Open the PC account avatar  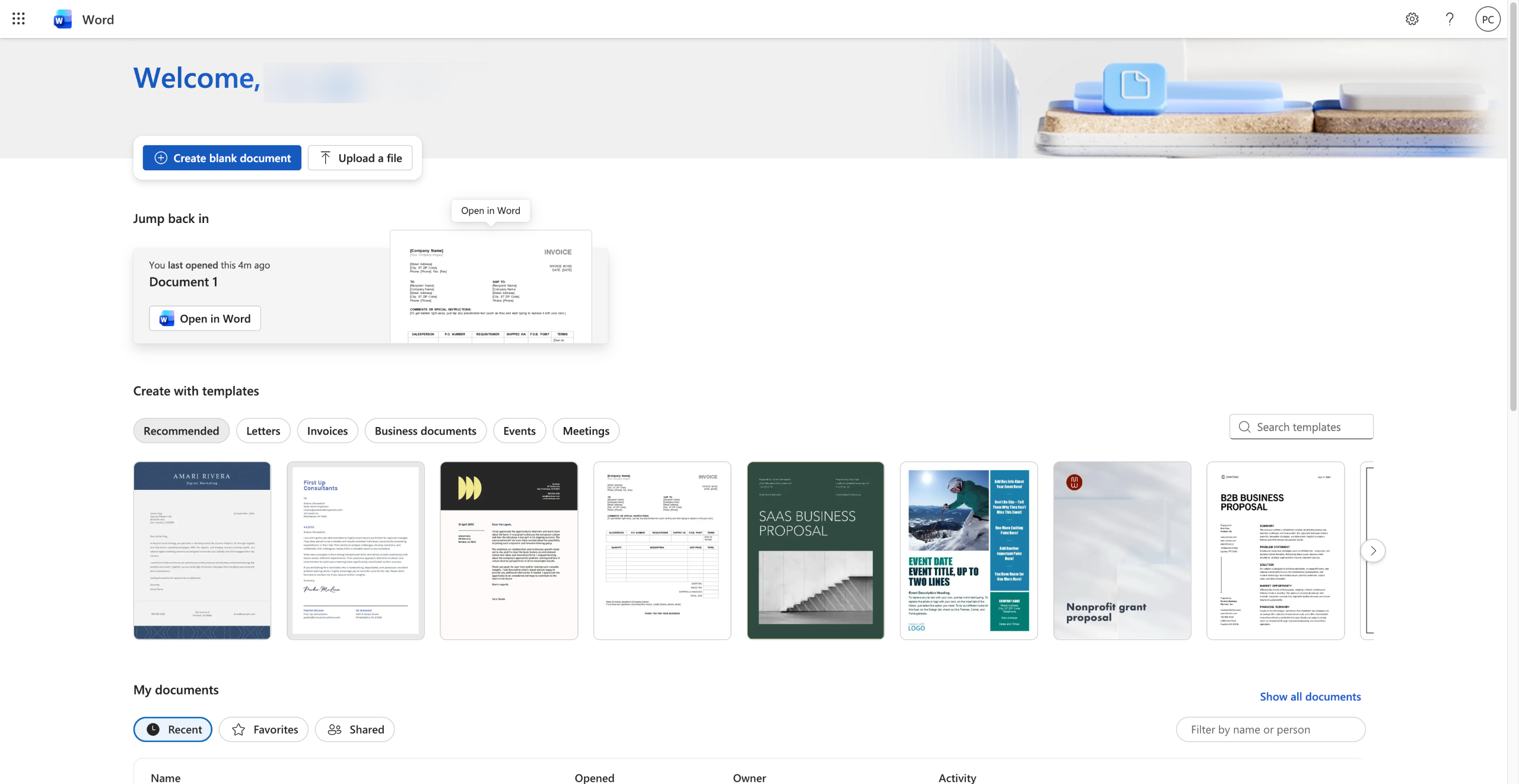point(1488,19)
